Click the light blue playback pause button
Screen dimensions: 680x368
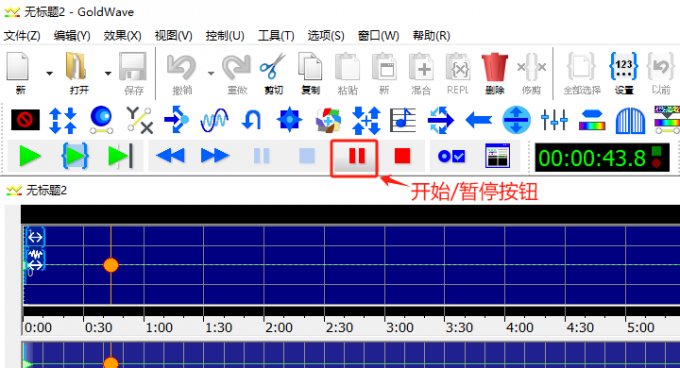click(262, 155)
